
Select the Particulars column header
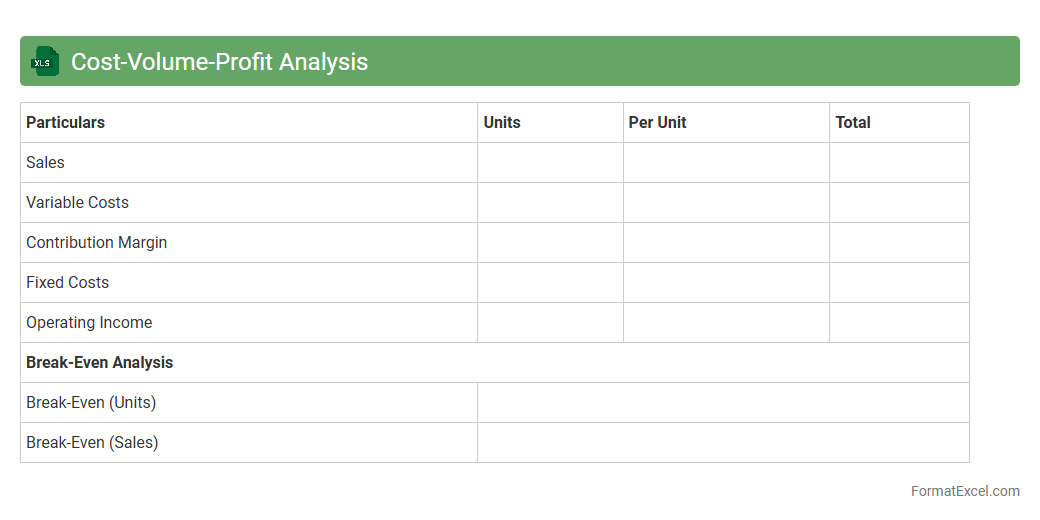tap(66, 122)
